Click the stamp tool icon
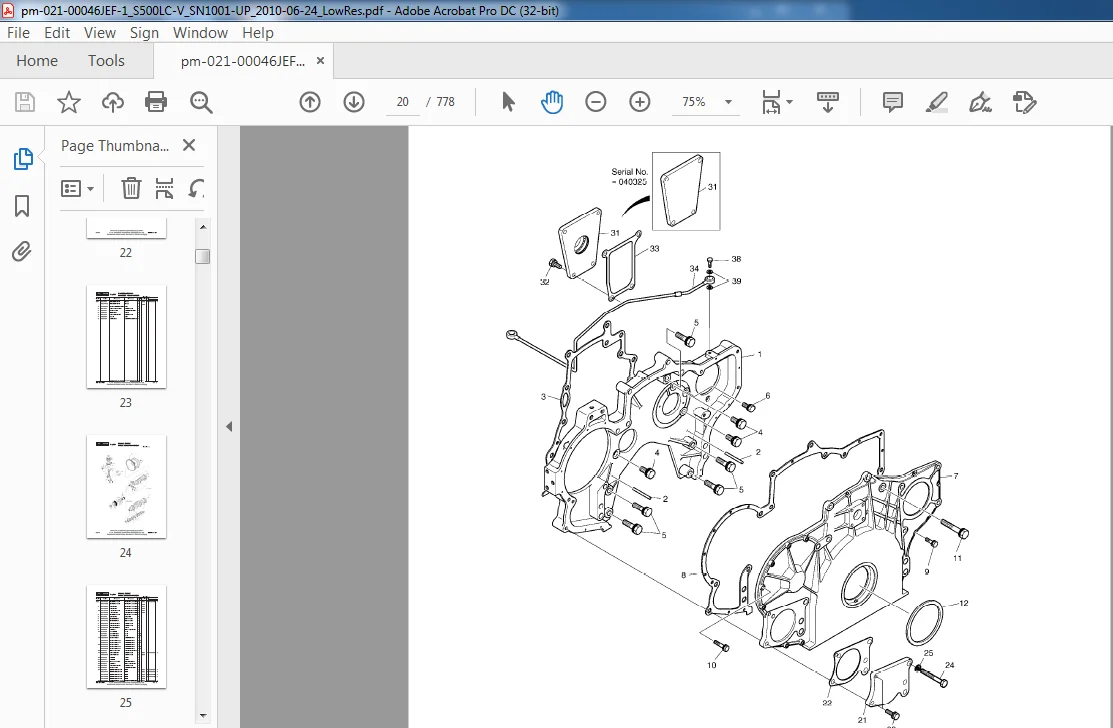This screenshot has width=1113, height=728. [x=1024, y=102]
